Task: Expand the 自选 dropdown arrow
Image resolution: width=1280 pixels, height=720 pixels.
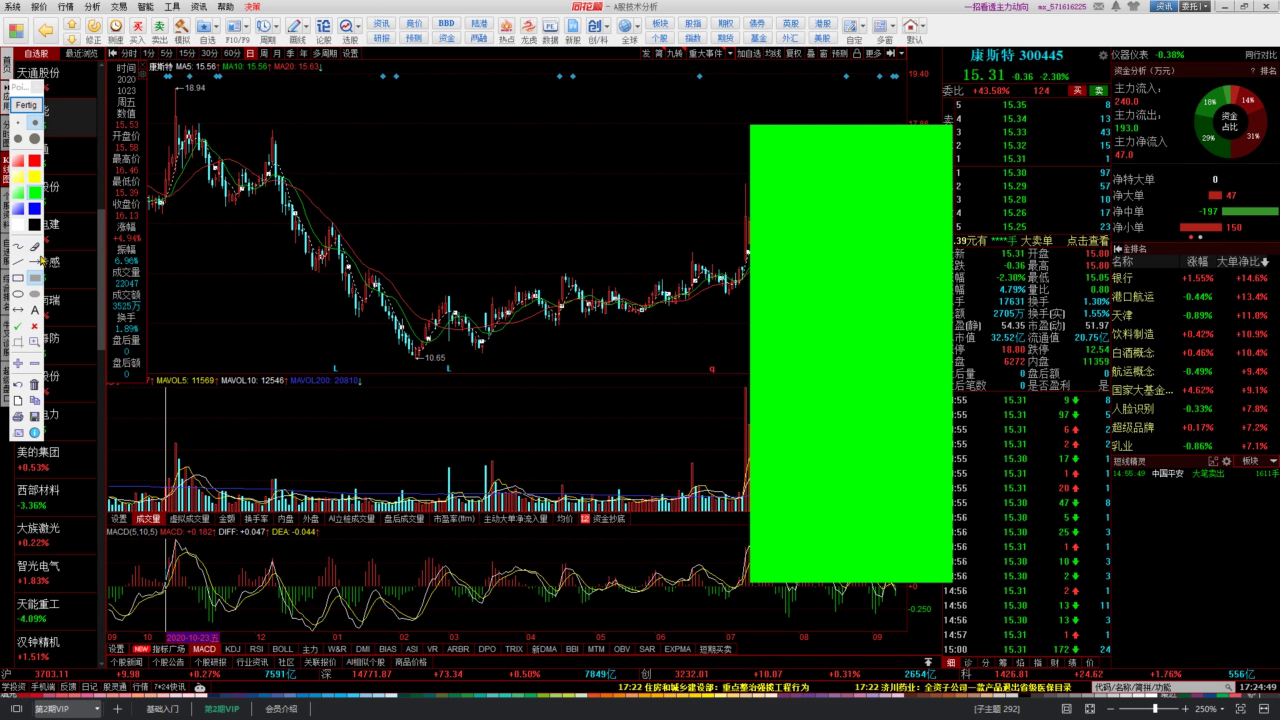Action: pyautogui.click(x=217, y=25)
